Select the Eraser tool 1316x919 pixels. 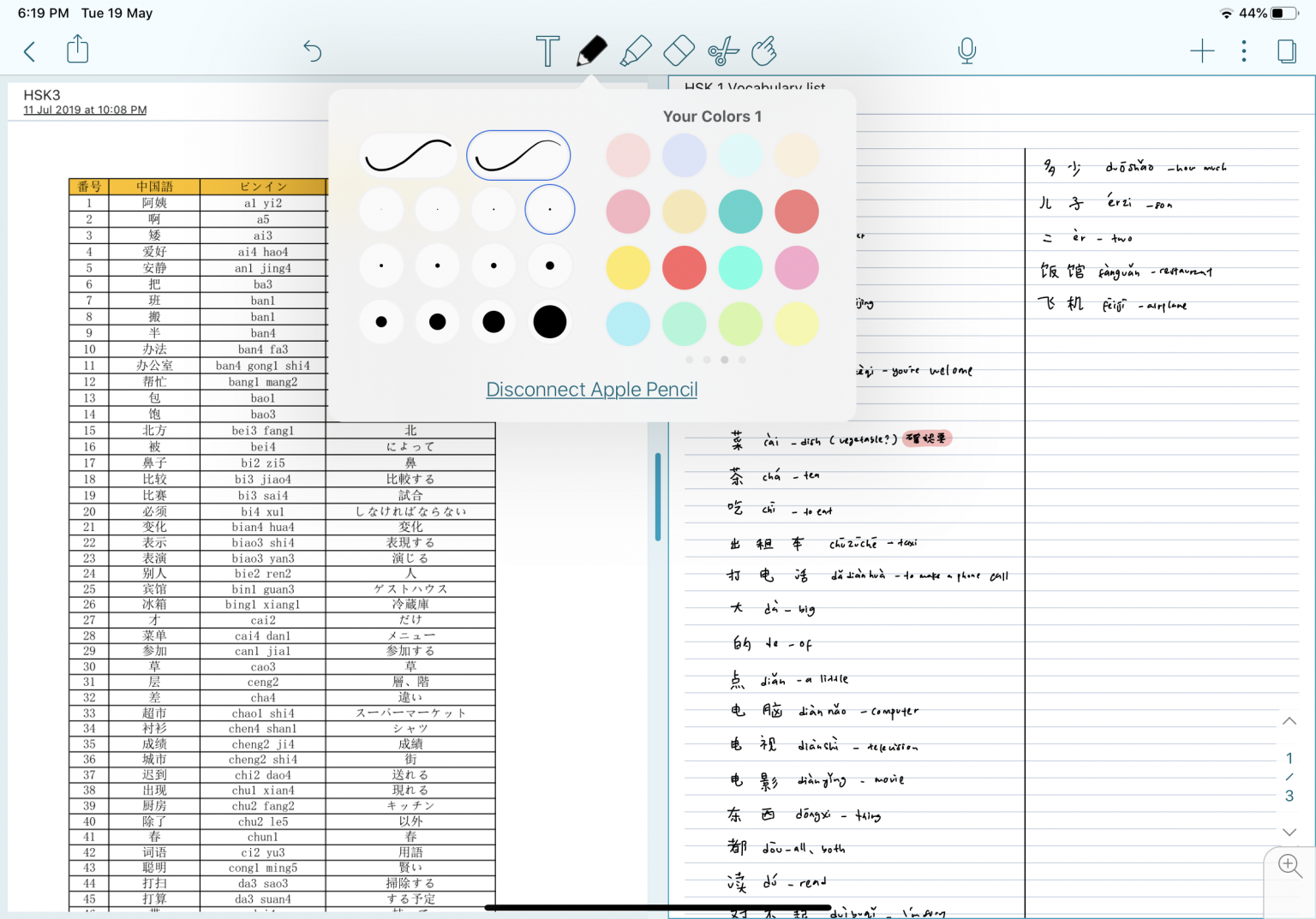(x=678, y=51)
